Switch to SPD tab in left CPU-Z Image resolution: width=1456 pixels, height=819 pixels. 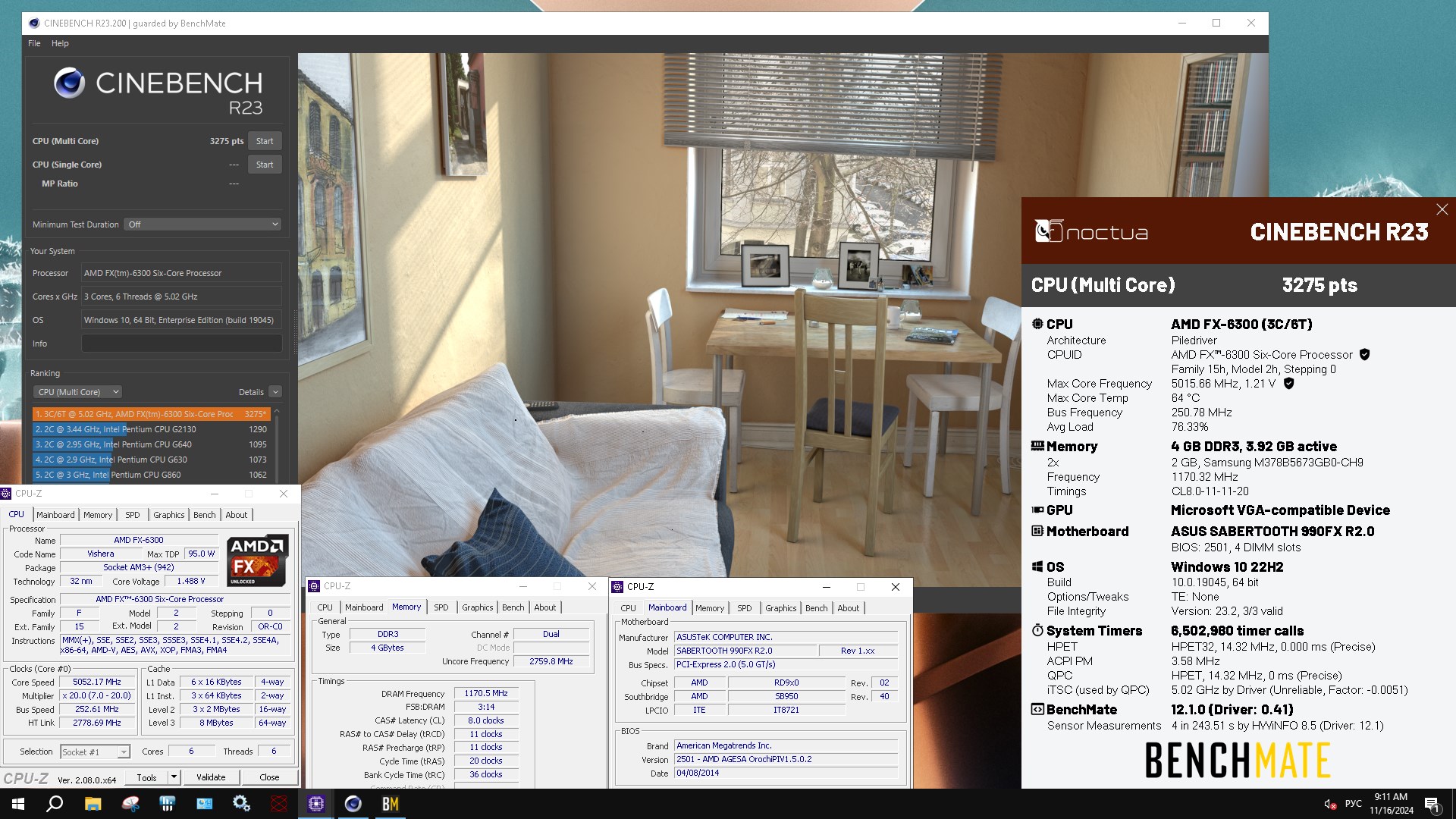pyautogui.click(x=133, y=515)
